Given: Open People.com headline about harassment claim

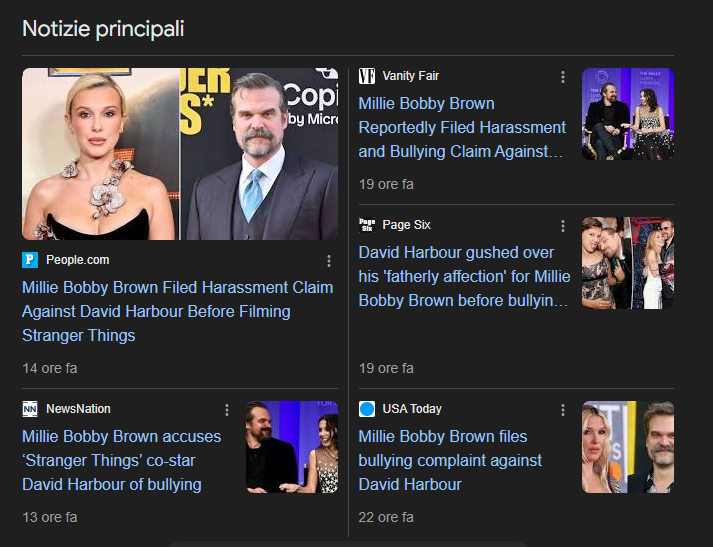Looking at the screenshot, I should pos(178,311).
